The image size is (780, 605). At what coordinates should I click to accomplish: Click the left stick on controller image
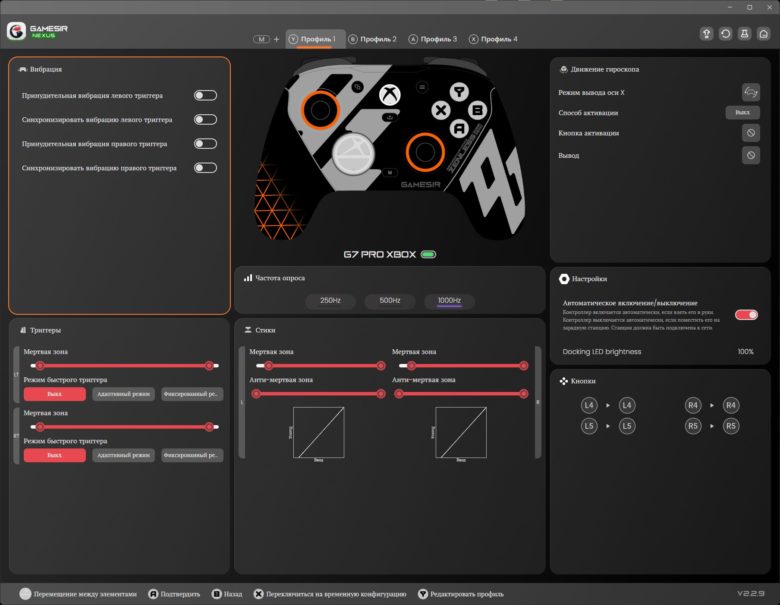pyautogui.click(x=320, y=109)
